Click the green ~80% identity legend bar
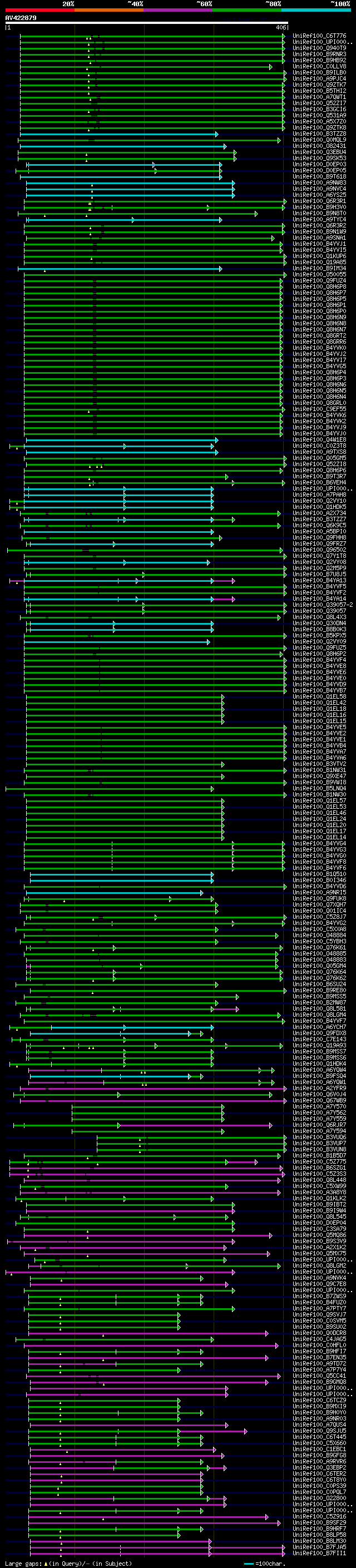The width and height of the screenshot is (356, 1568). [x=247, y=10]
